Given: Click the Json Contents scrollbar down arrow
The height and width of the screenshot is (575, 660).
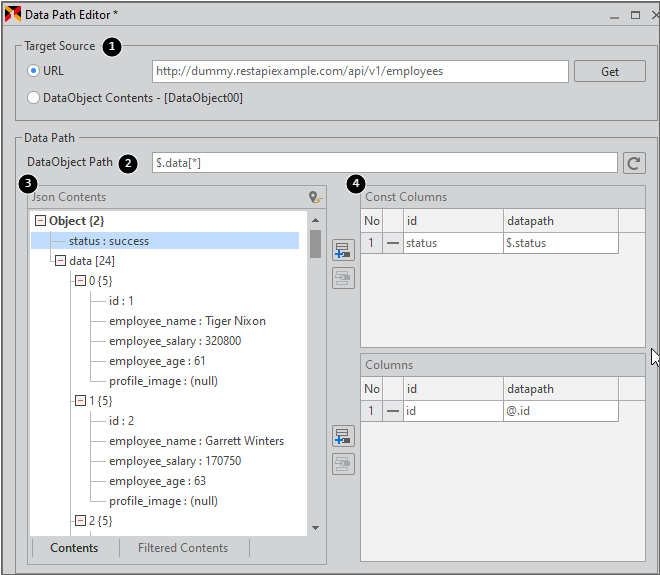Looking at the screenshot, I should click(x=315, y=527).
